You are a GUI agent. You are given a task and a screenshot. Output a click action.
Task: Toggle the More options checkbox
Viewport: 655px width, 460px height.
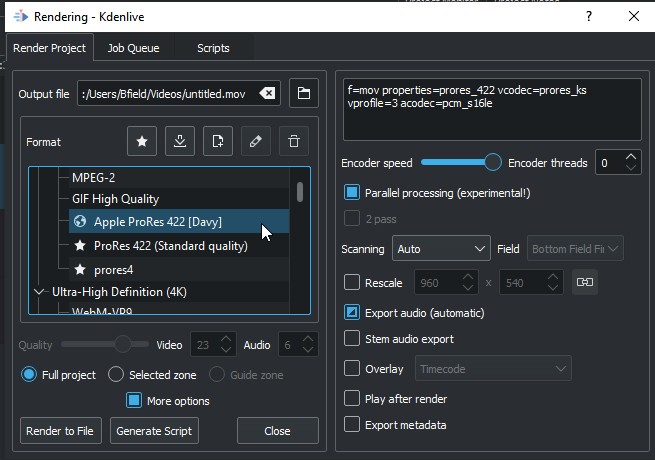[134, 400]
